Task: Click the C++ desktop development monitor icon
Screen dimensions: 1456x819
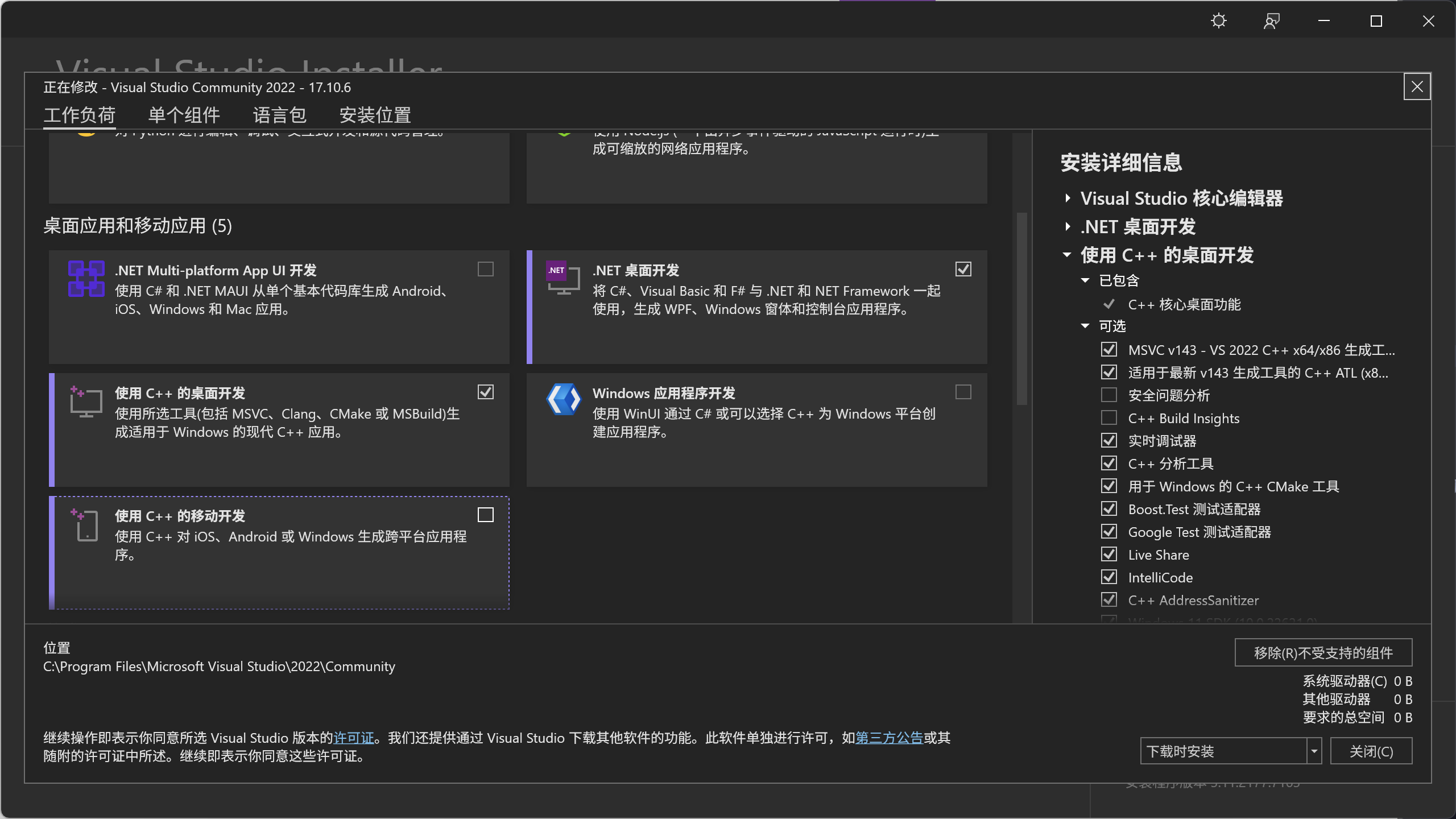Action: (86, 401)
